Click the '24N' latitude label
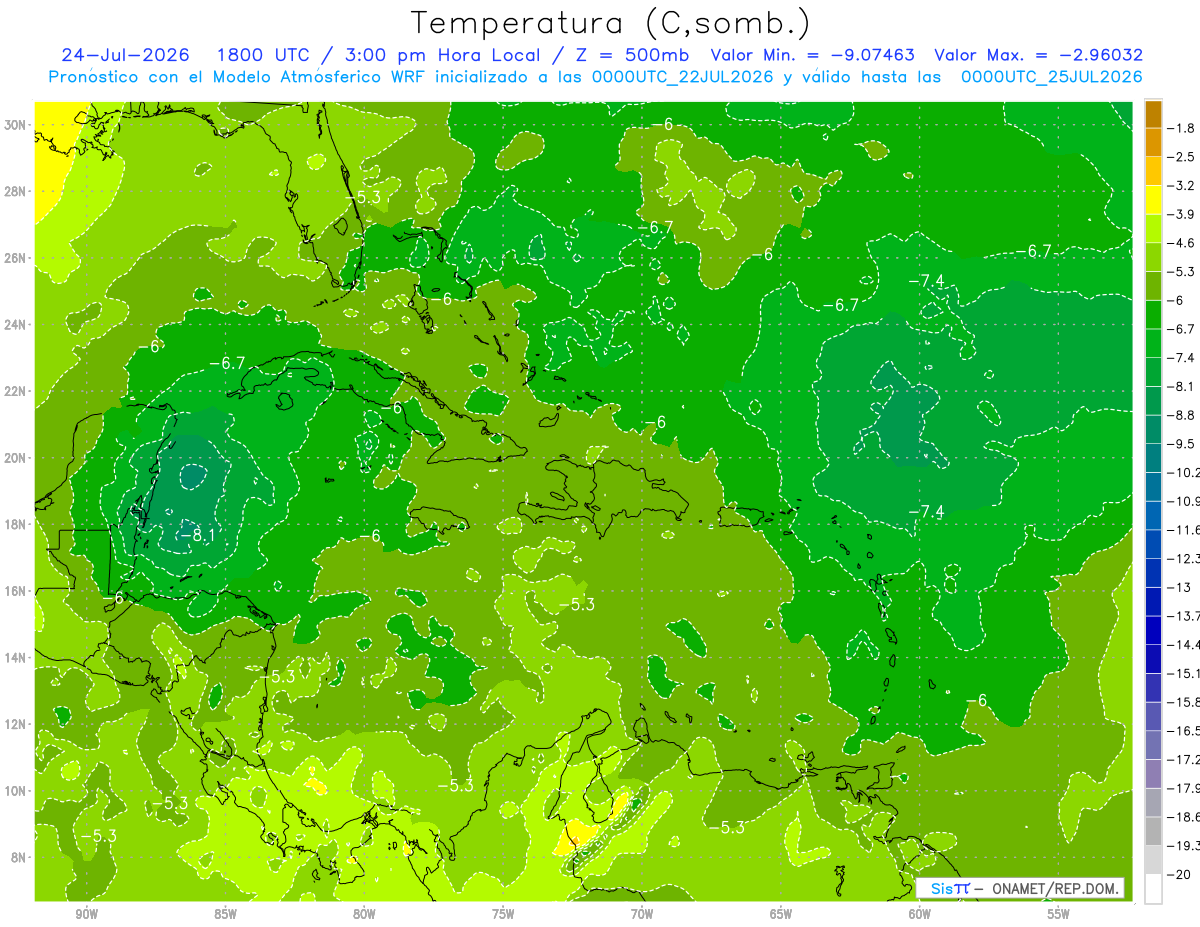The width and height of the screenshot is (1200, 927). [x=16, y=325]
